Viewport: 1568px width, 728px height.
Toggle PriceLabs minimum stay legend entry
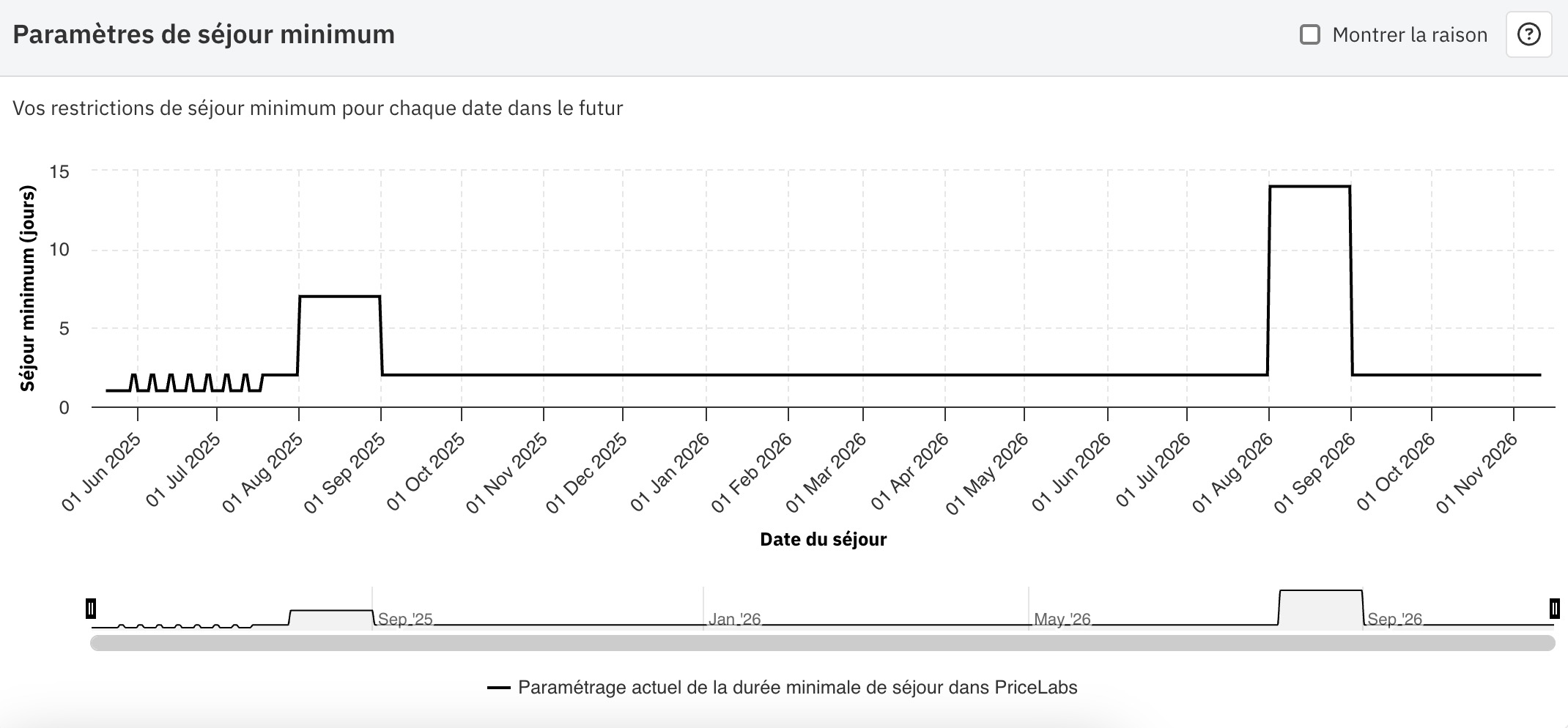pos(797,688)
